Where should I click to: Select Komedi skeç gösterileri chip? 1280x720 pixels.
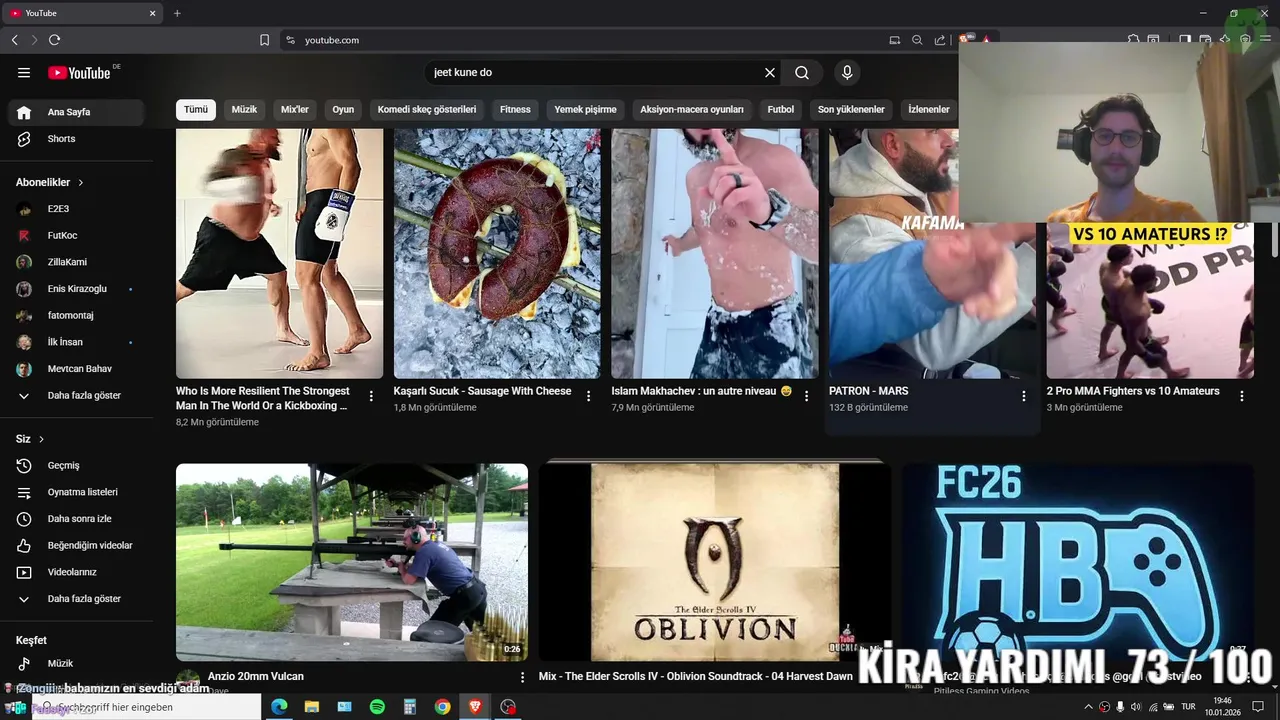pos(427,109)
